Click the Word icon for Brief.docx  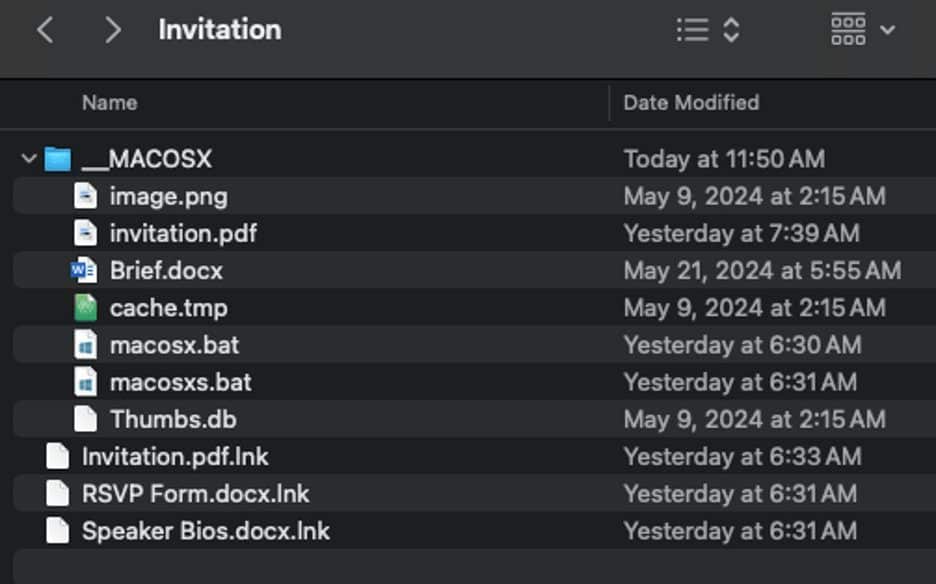coord(84,271)
